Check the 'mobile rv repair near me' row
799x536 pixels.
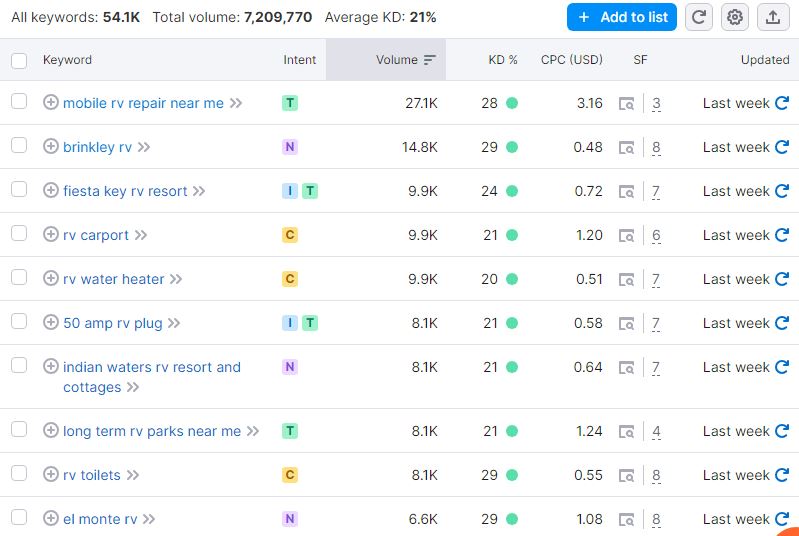coord(19,101)
